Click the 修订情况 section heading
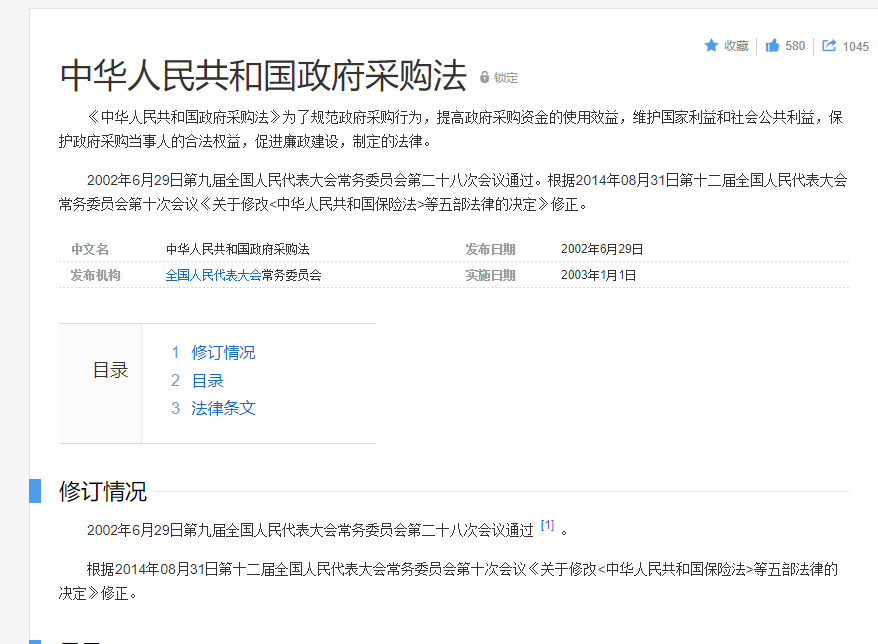 point(103,491)
